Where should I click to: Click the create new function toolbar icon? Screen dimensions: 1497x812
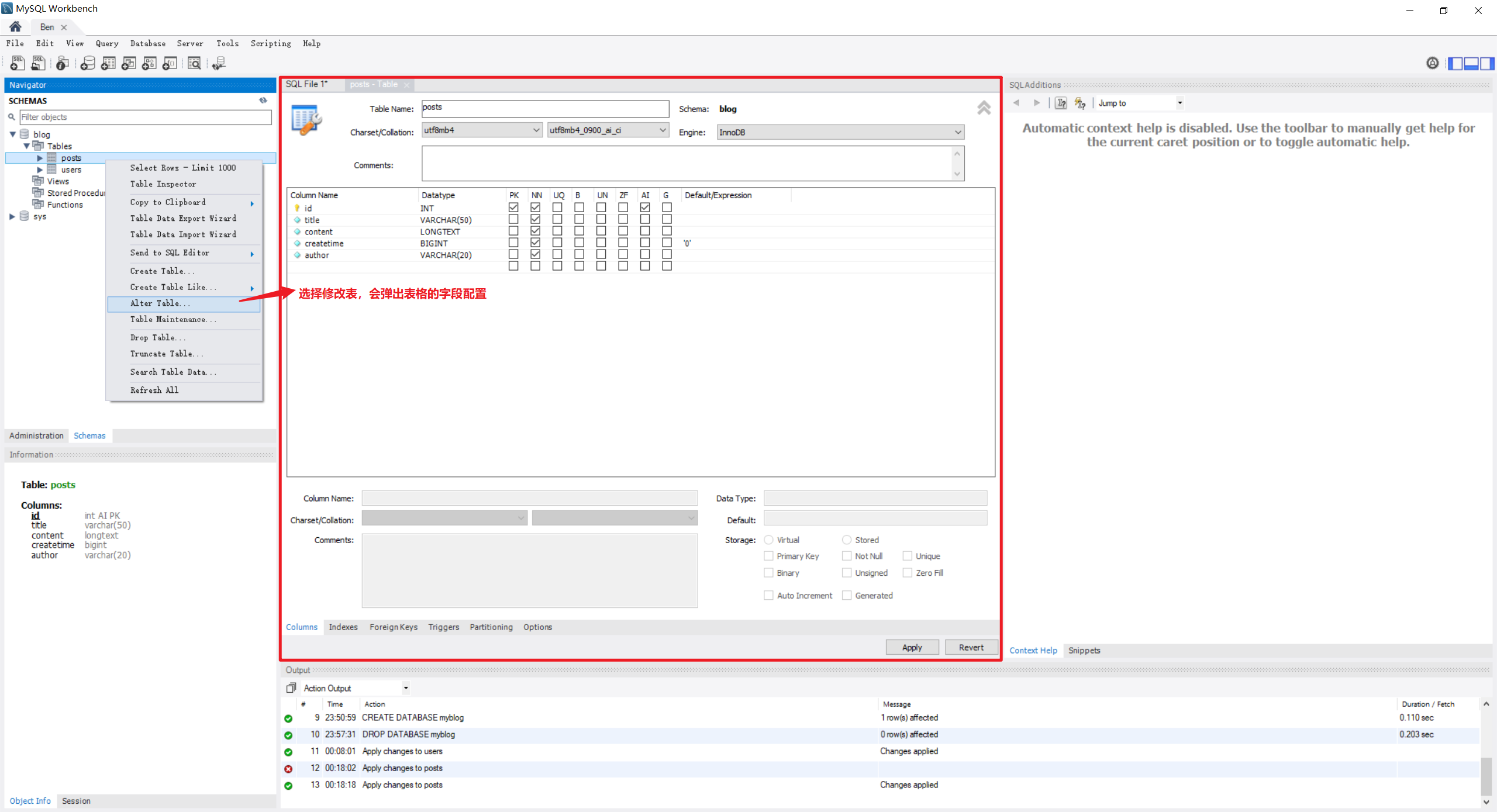[x=170, y=63]
